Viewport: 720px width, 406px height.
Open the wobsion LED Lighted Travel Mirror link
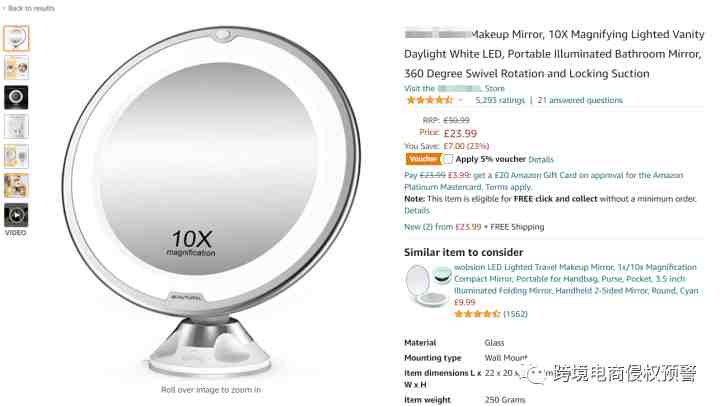[x=576, y=279]
